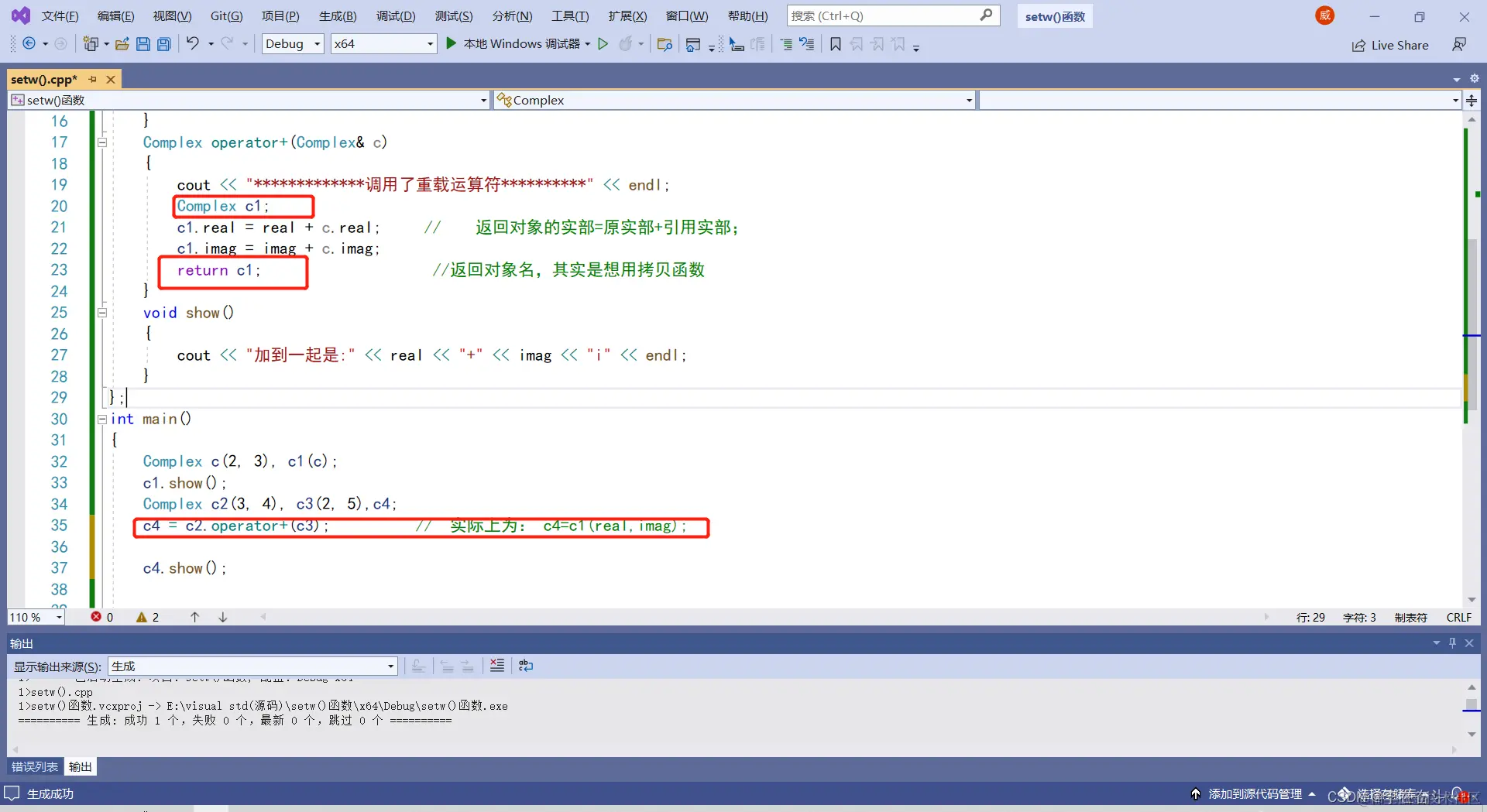The height and width of the screenshot is (812, 1487).
Task: Open the 扩展(X) menu
Action: pyautogui.click(x=627, y=15)
